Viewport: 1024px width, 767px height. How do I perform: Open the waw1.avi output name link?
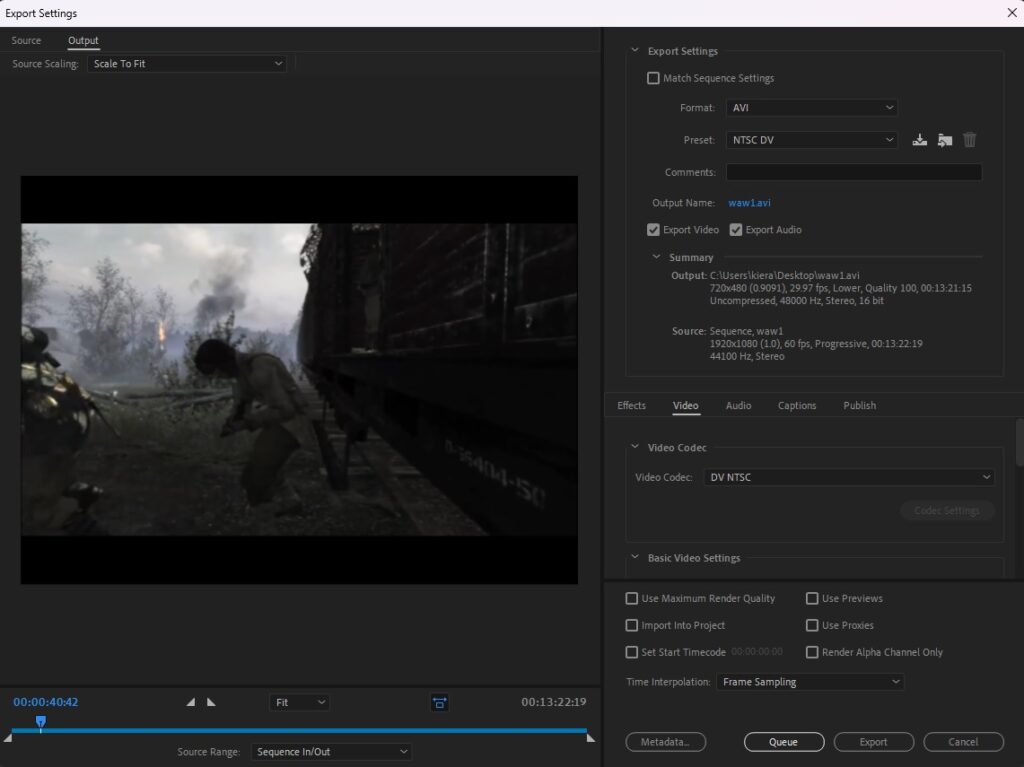click(749, 203)
